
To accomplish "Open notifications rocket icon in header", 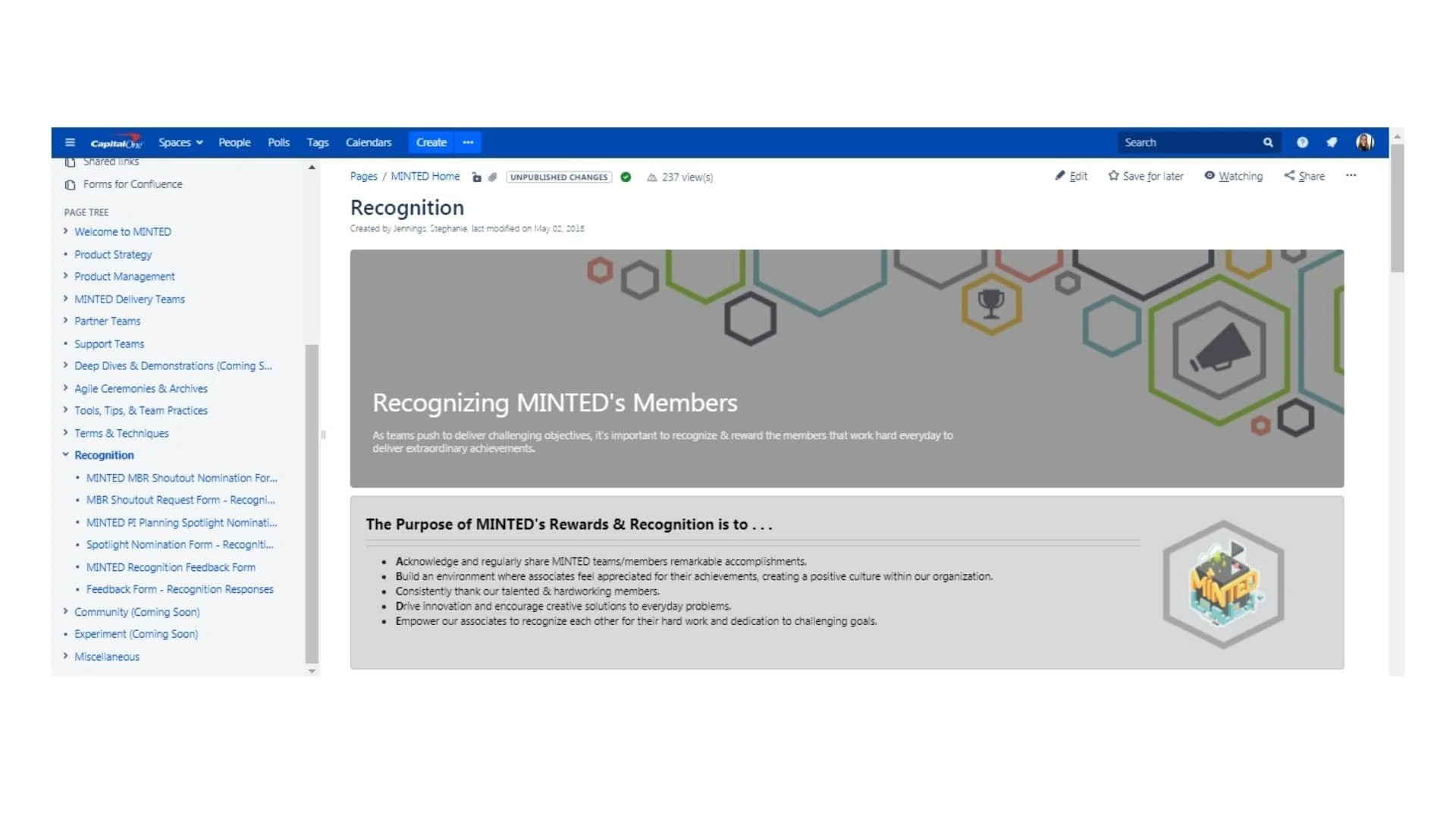I will point(1332,143).
